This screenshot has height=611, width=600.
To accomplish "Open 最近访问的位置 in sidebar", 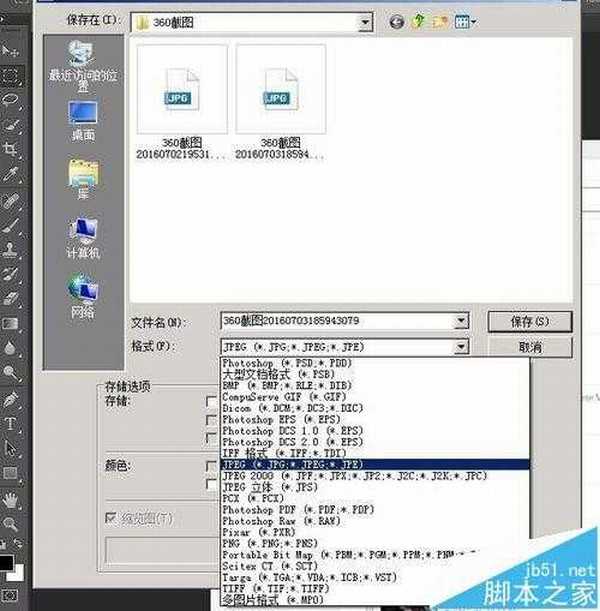I will [x=83, y=67].
